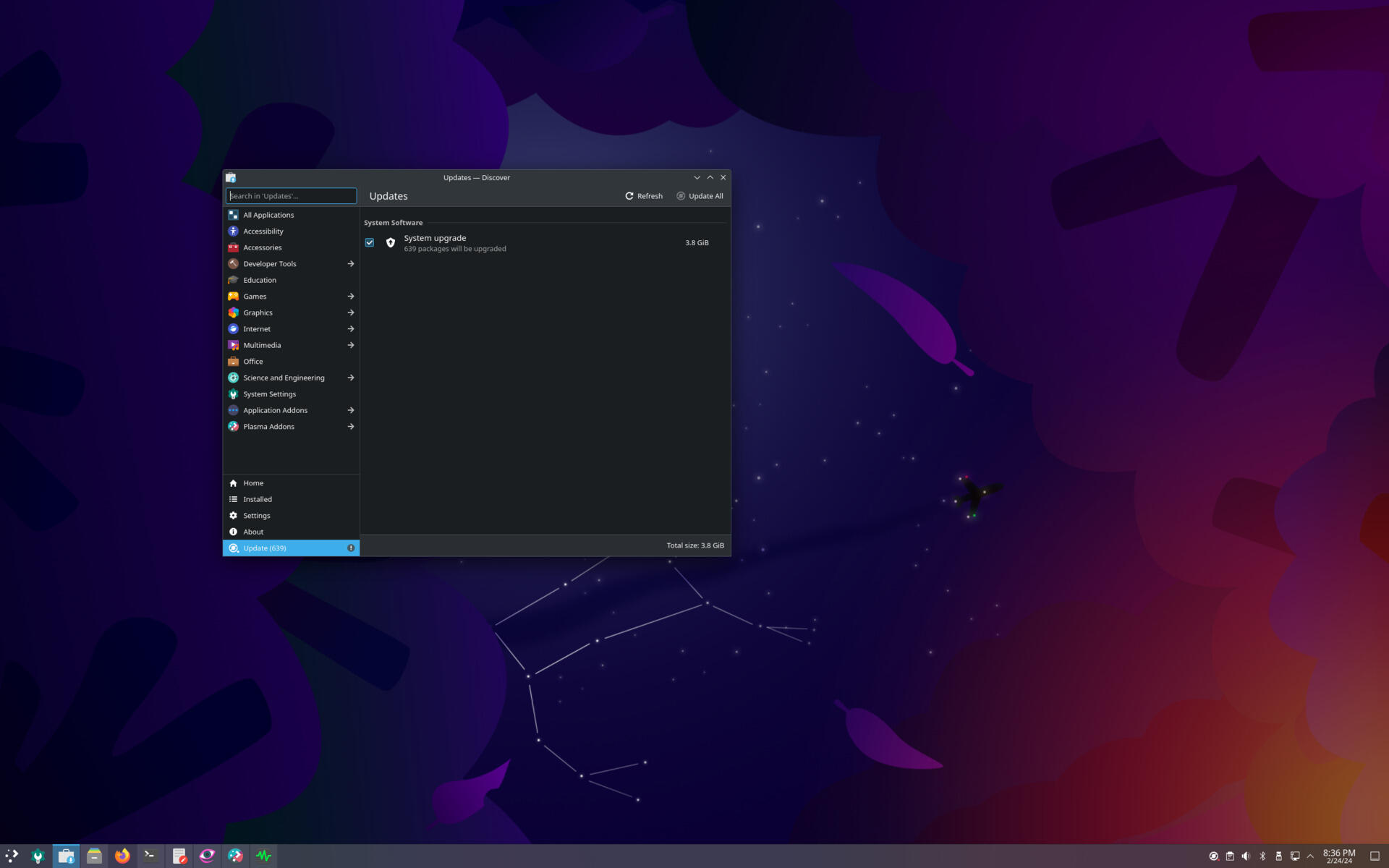Show hidden system tray icons
The image size is (1389, 868).
coord(1310,856)
